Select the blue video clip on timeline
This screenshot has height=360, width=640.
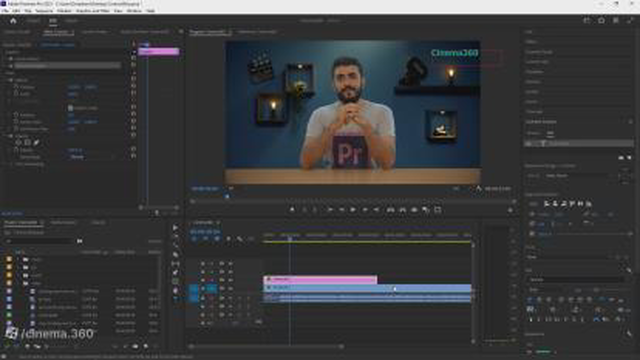pyautogui.click(x=367, y=288)
